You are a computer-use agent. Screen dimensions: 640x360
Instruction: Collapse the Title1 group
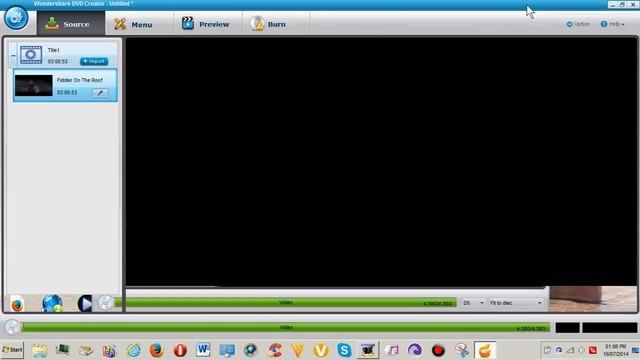point(13,56)
